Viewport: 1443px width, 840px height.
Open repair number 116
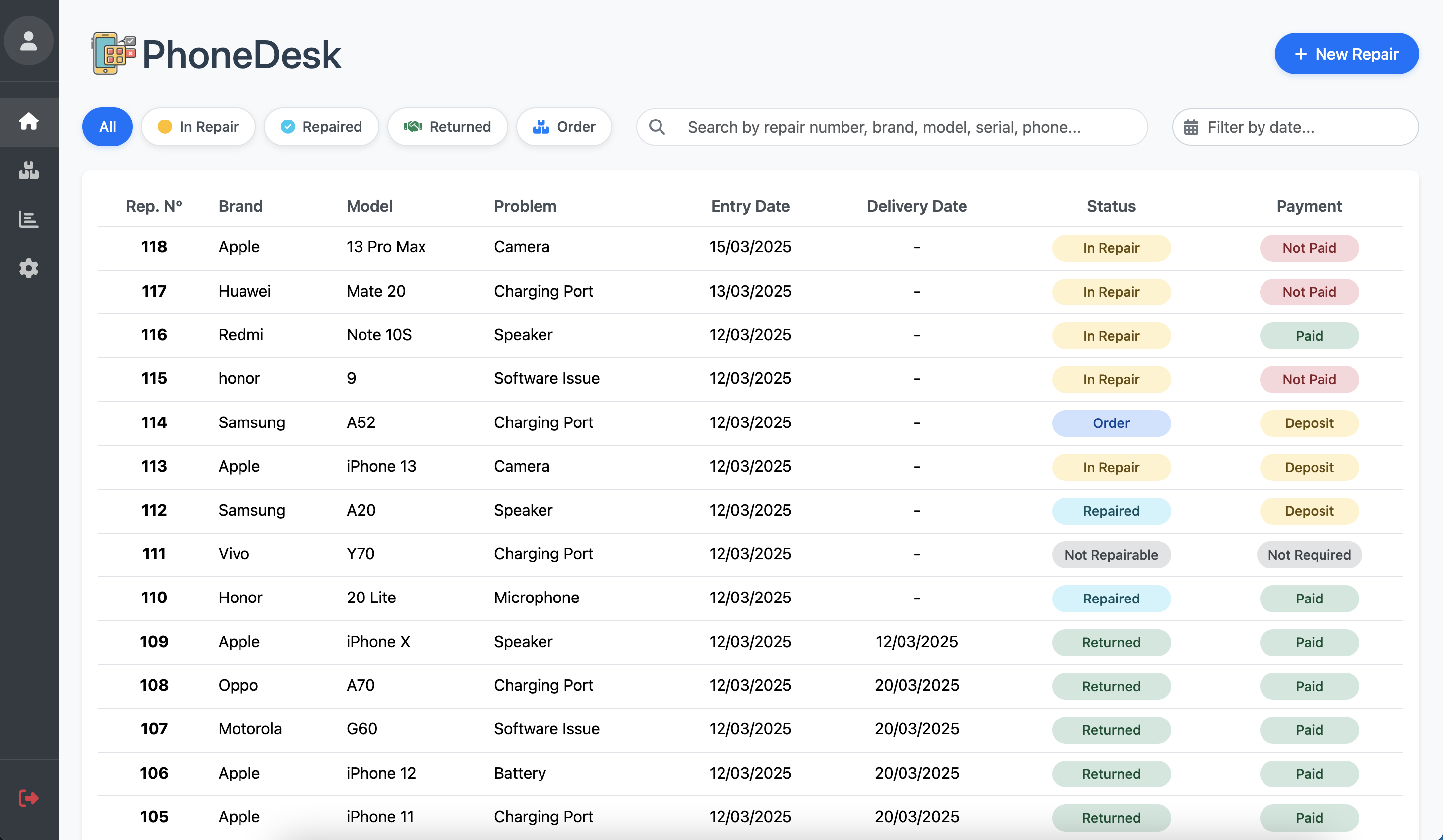coord(750,335)
